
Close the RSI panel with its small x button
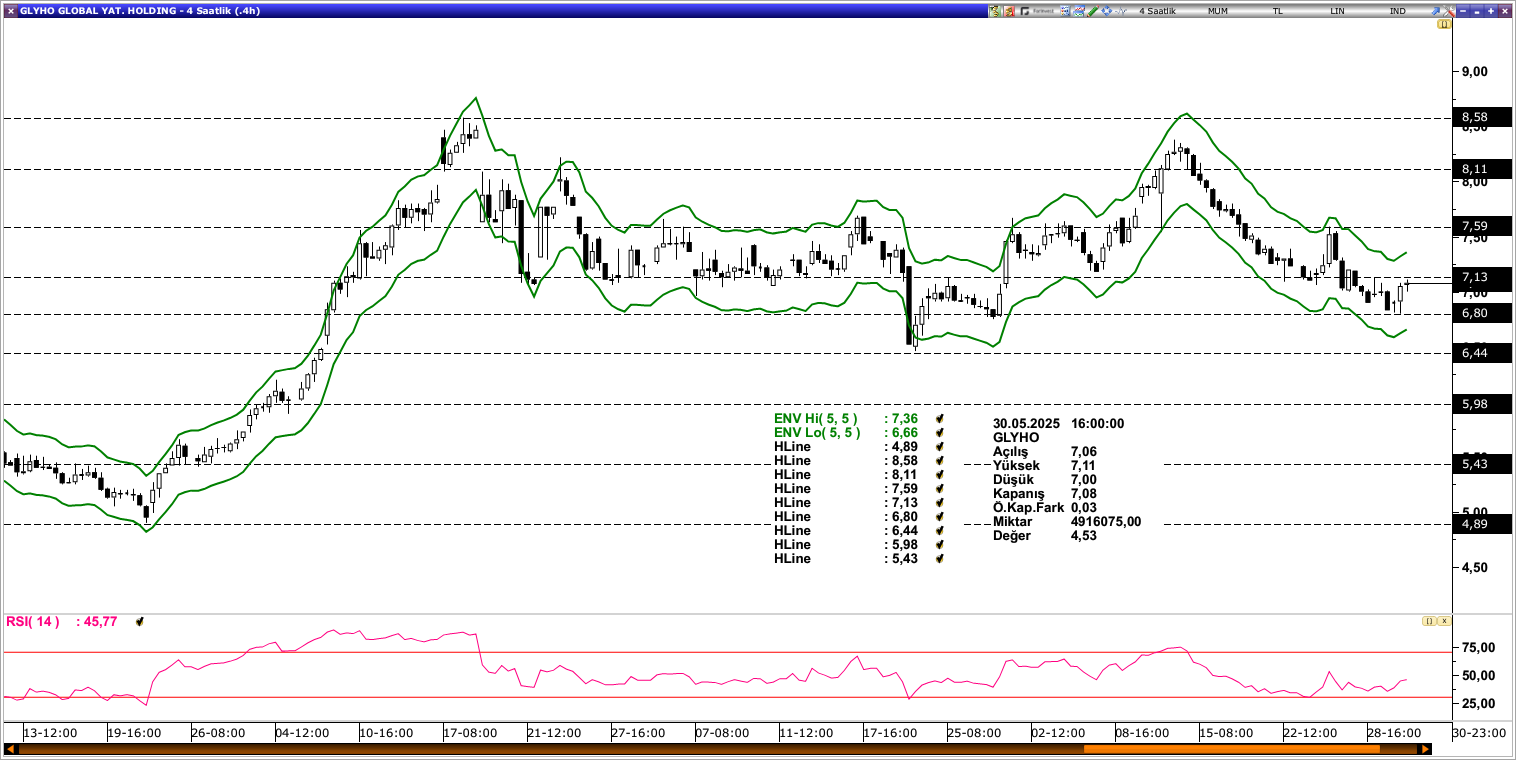click(x=1445, y=621)
